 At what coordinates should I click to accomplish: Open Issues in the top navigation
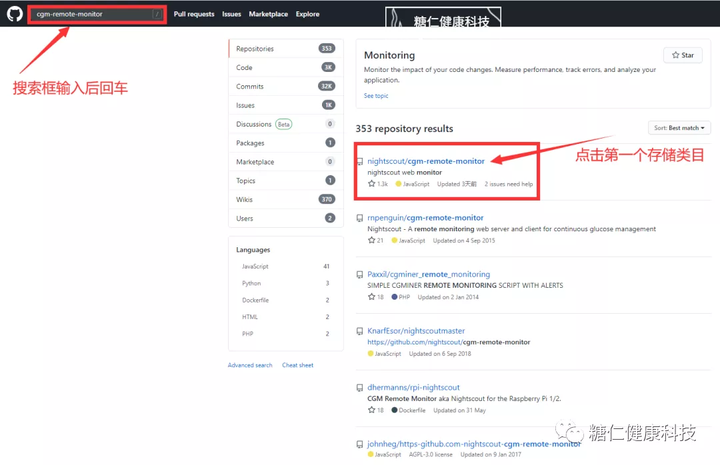click(x=231, y=14)
